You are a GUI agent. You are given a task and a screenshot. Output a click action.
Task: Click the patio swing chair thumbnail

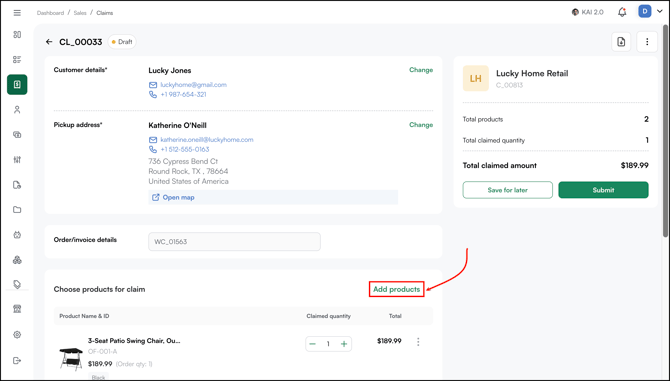click(71, 359)
